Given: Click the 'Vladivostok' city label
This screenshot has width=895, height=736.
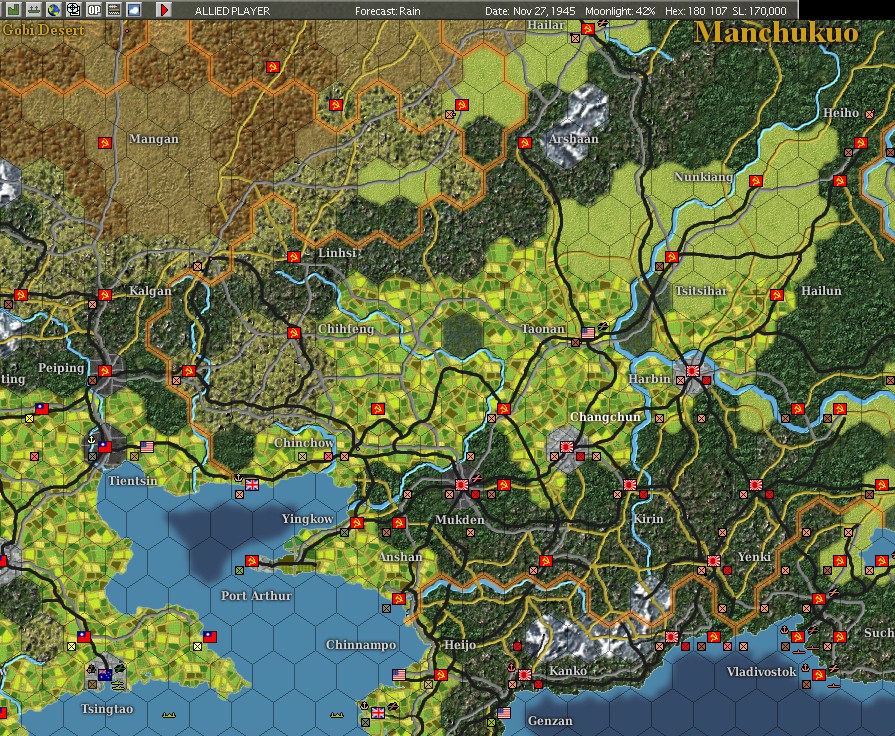Looking at the screenshot, I should pos(761,671).
